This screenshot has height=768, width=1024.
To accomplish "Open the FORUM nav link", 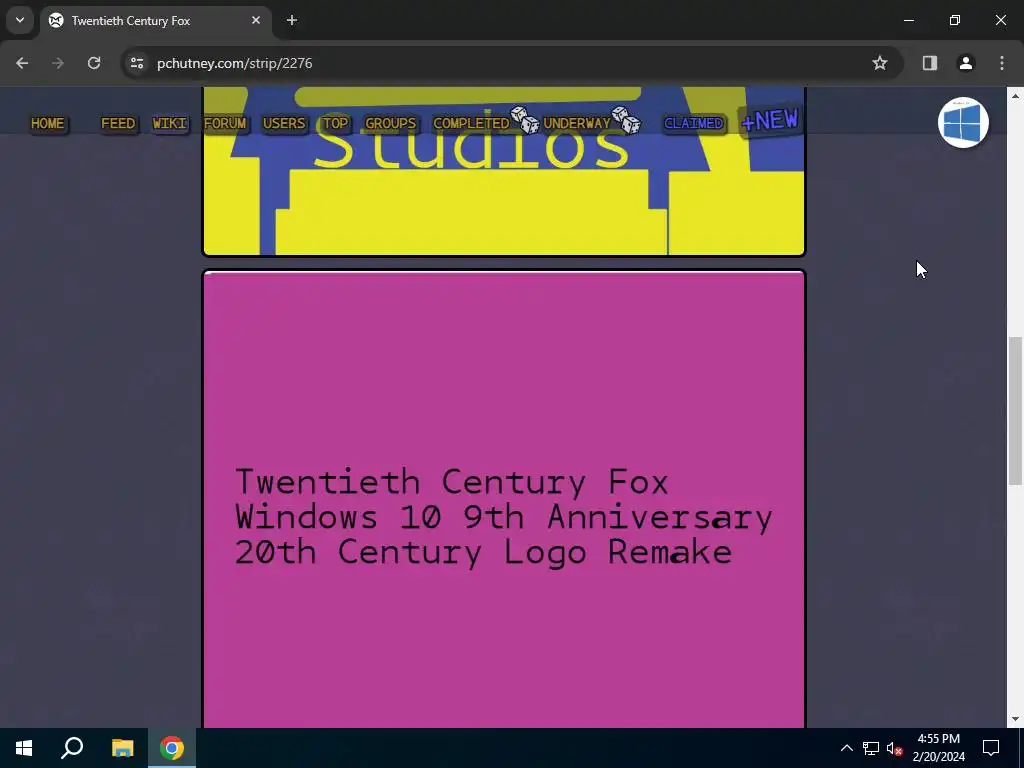I will [x=225, y=123].
